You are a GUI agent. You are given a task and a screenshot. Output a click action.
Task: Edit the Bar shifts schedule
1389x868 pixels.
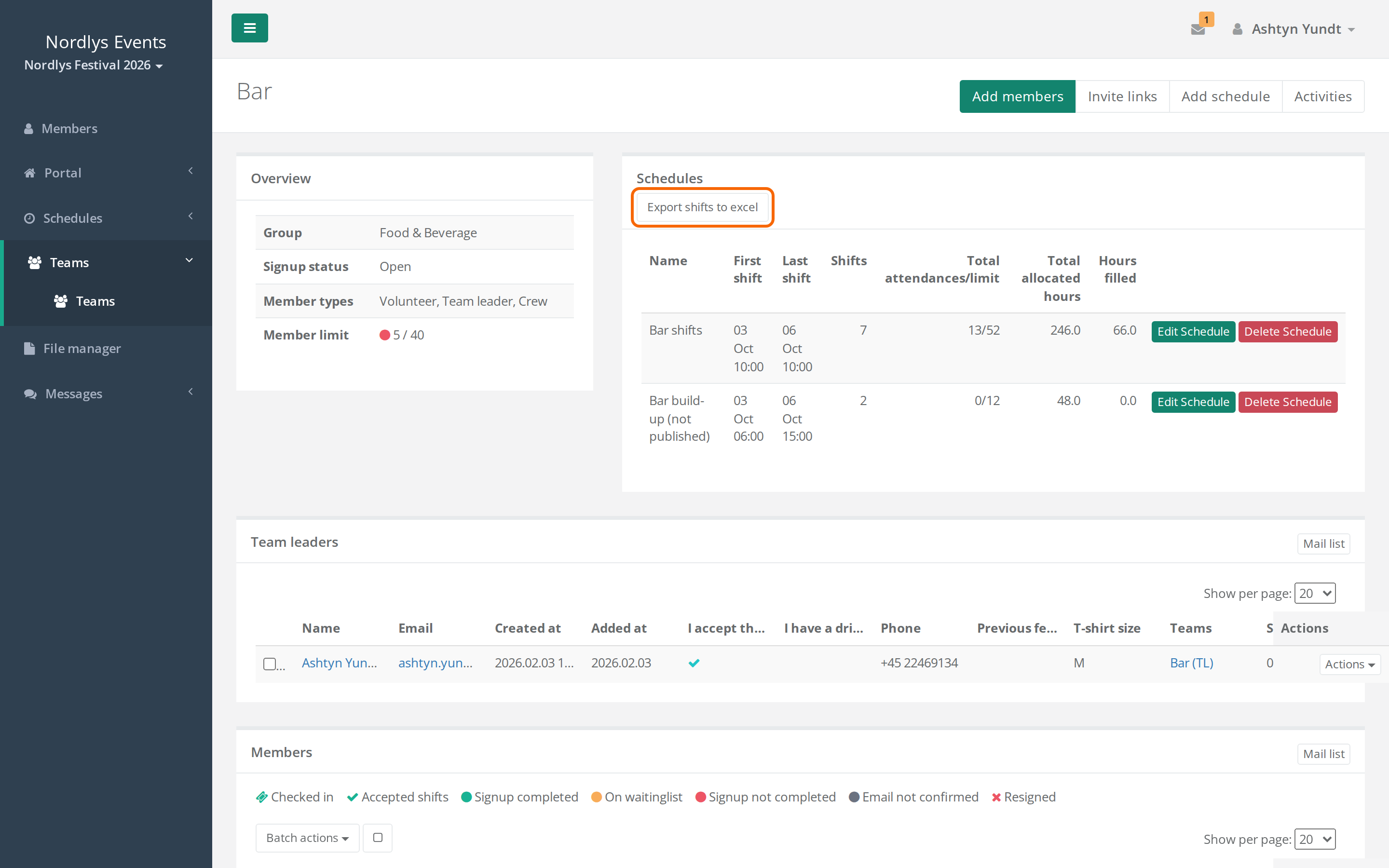pos(1193,332)
